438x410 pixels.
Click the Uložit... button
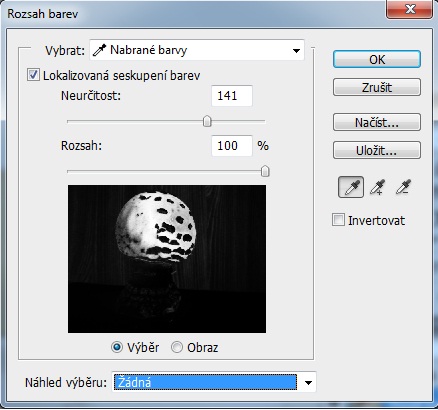pyautogui.click(x=377, y=150)
